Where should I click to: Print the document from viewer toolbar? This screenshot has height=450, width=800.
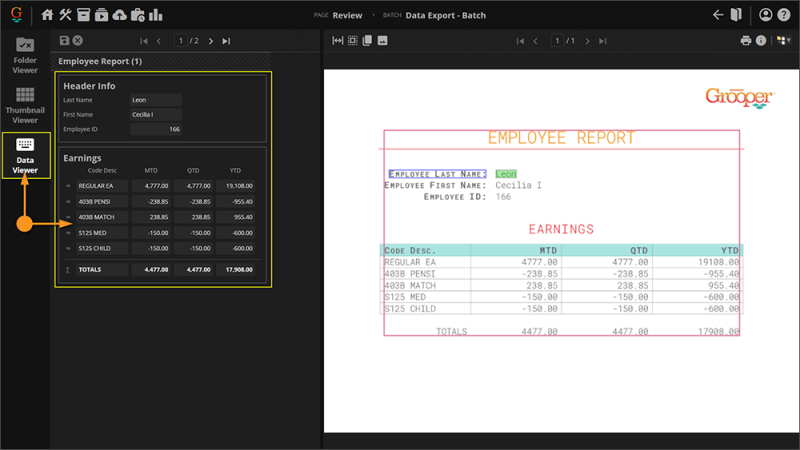746,41
